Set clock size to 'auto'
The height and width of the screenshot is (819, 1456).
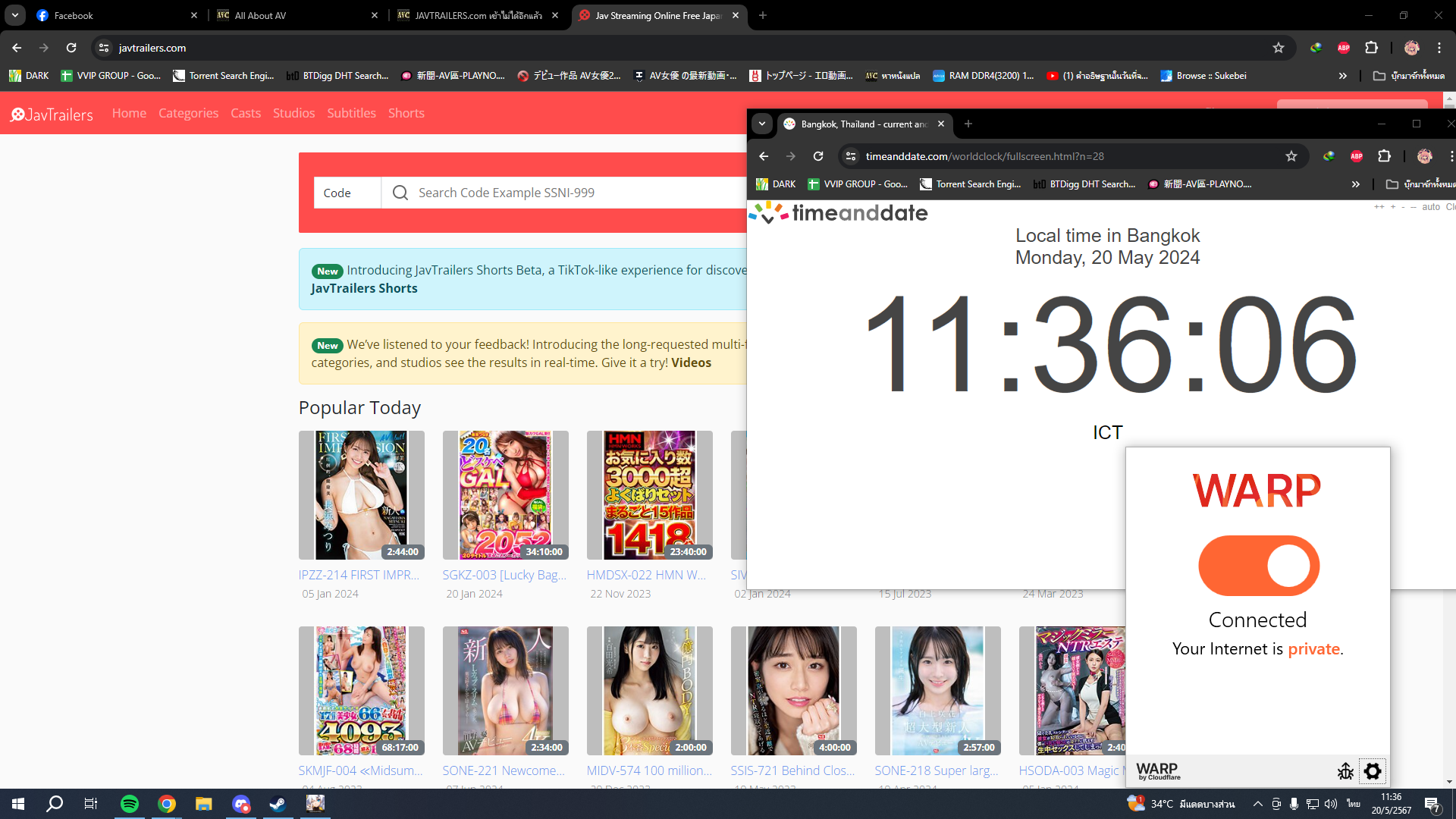1431,207
